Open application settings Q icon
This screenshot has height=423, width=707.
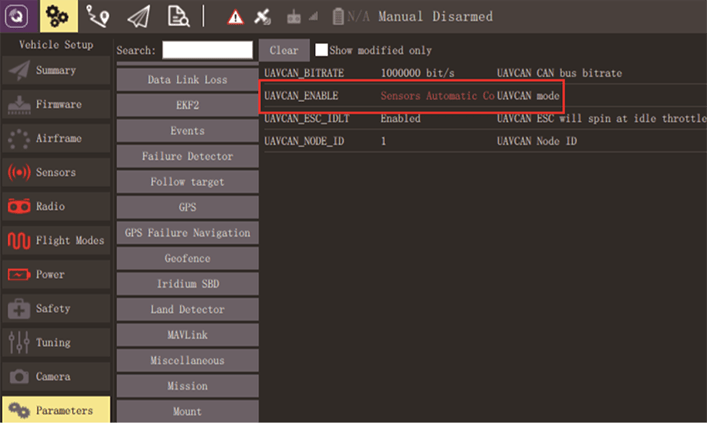(17, 16)
